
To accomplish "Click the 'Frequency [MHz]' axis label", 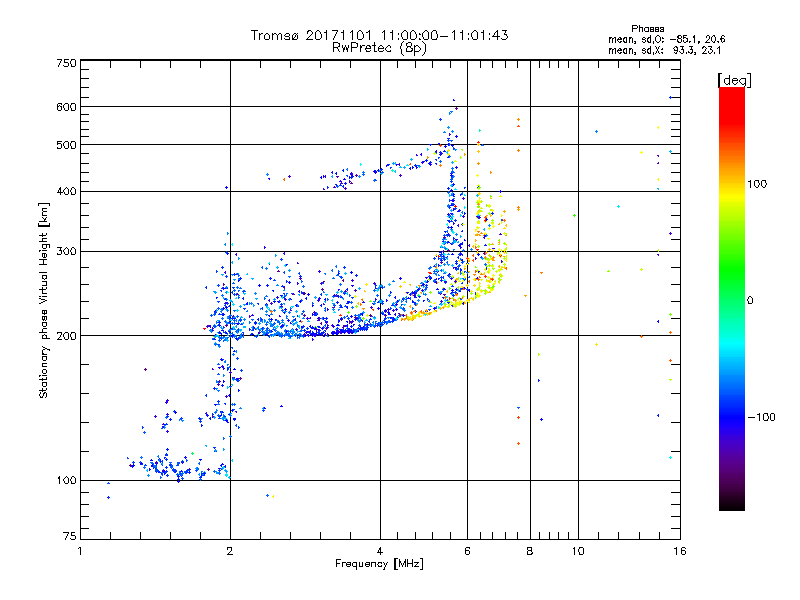I will click(x=379, y=564).
